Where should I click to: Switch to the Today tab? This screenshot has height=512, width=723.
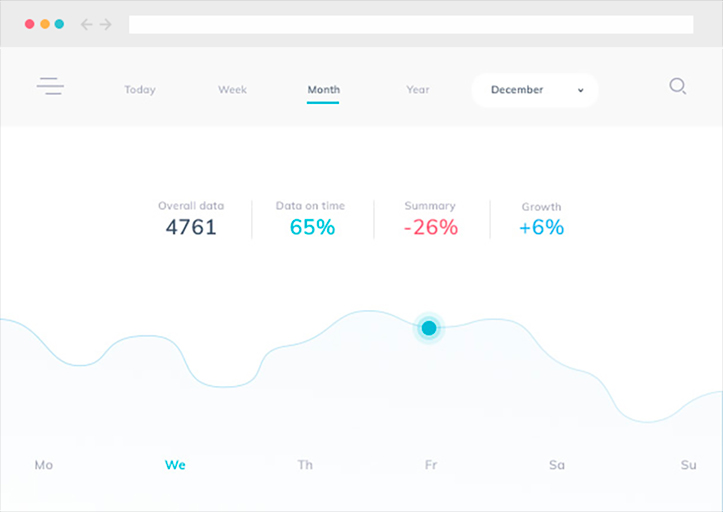pyautogui.click(x=140, y=89)
